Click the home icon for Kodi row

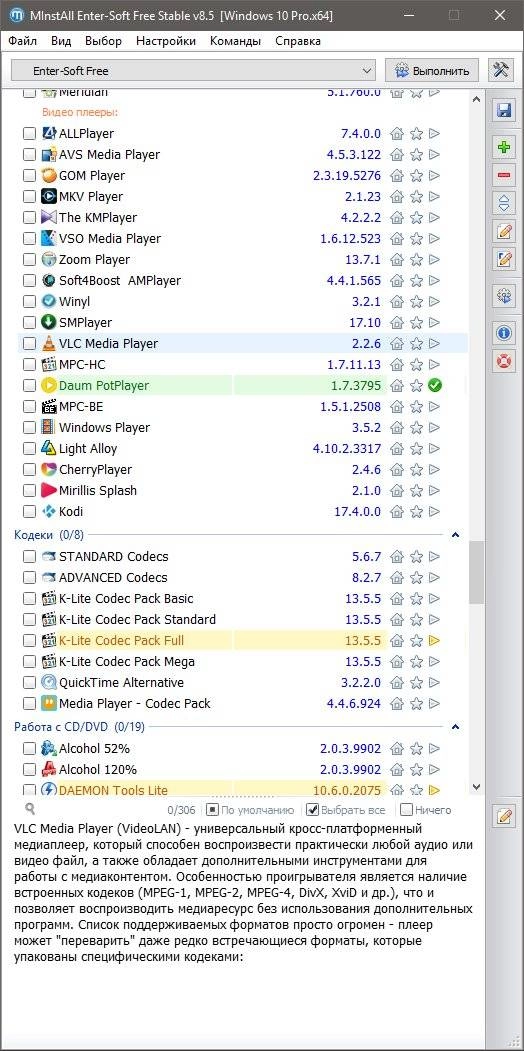pos(397,511)
